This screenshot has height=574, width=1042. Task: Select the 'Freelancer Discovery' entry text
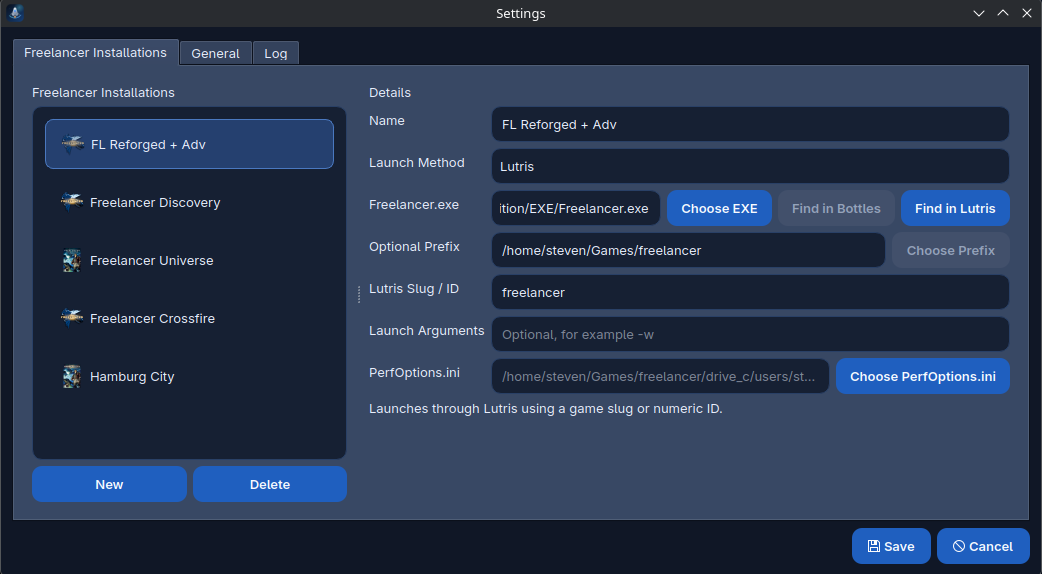click(155, 203)
